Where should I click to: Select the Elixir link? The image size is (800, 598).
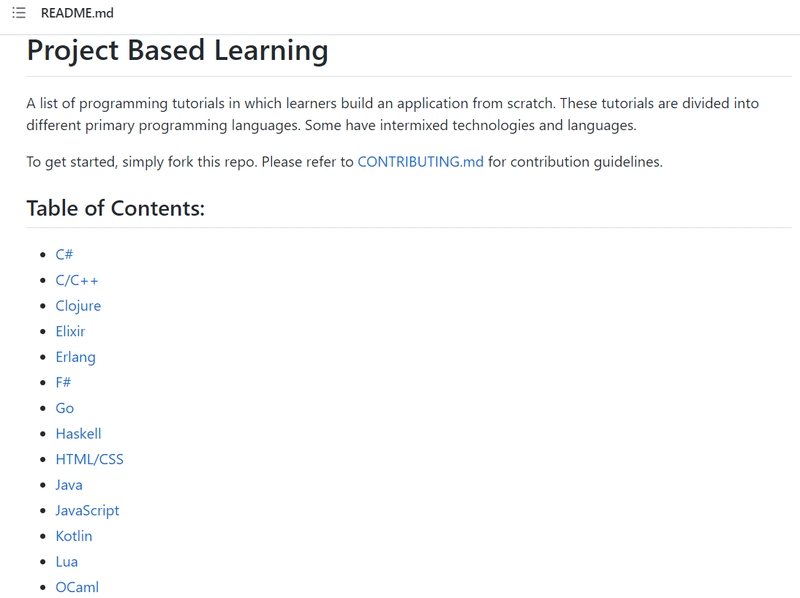[70, 331]
